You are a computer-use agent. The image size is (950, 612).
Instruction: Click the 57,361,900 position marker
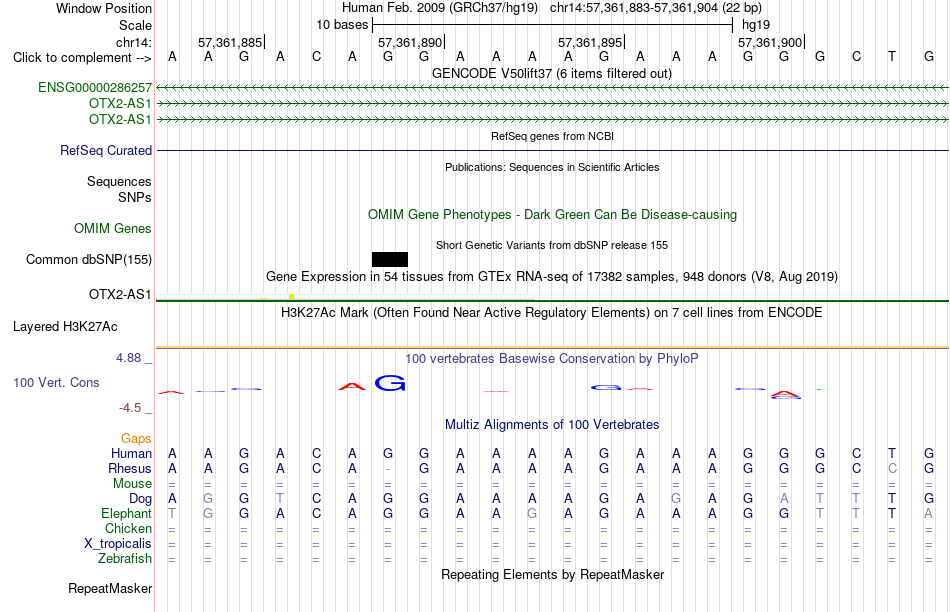click(x=770, y=42)
